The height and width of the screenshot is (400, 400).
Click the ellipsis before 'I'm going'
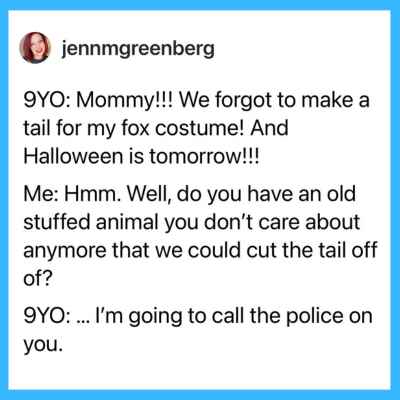click(x=81, y=321)
